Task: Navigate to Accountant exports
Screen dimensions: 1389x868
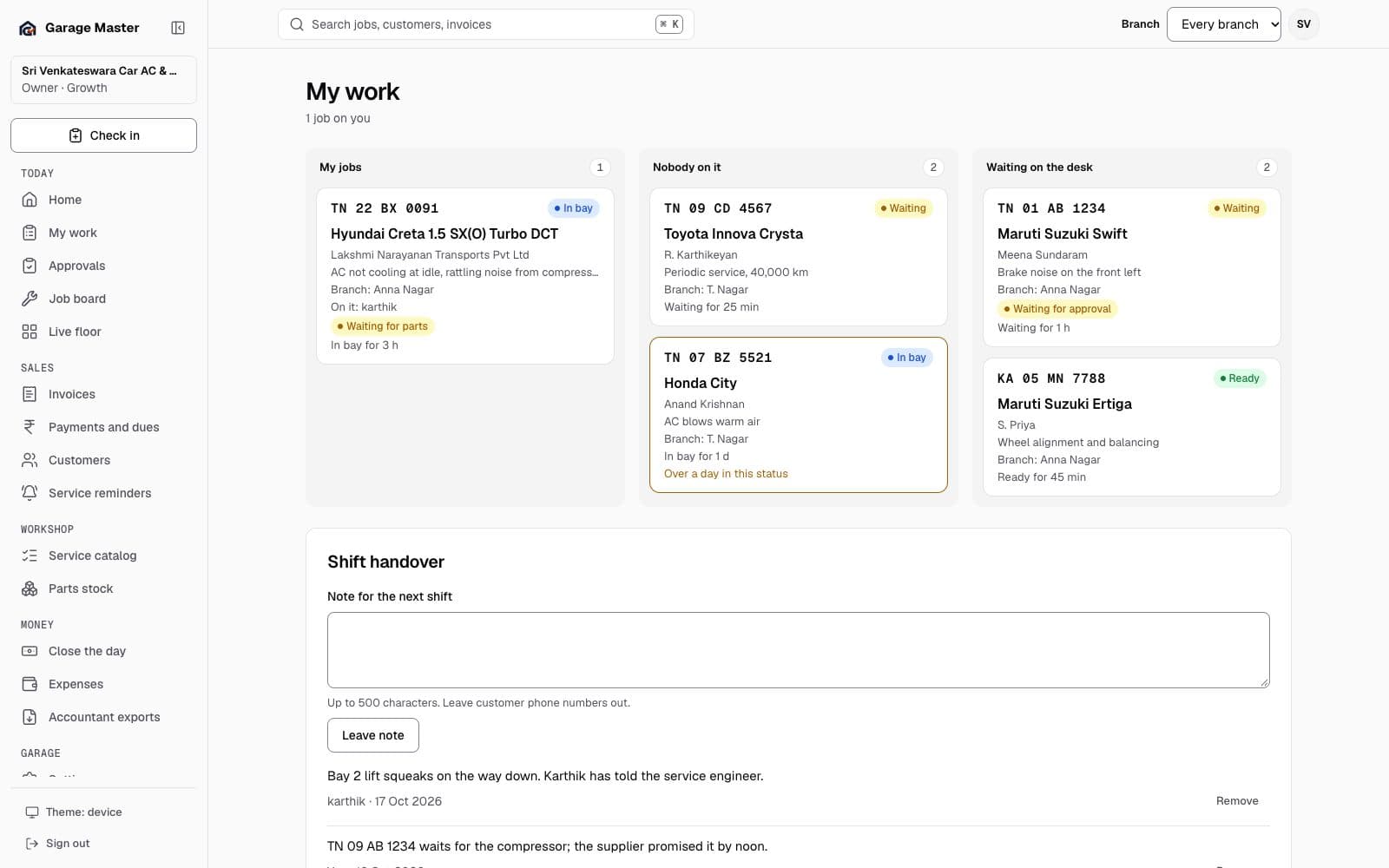Action: coord(103,717)
